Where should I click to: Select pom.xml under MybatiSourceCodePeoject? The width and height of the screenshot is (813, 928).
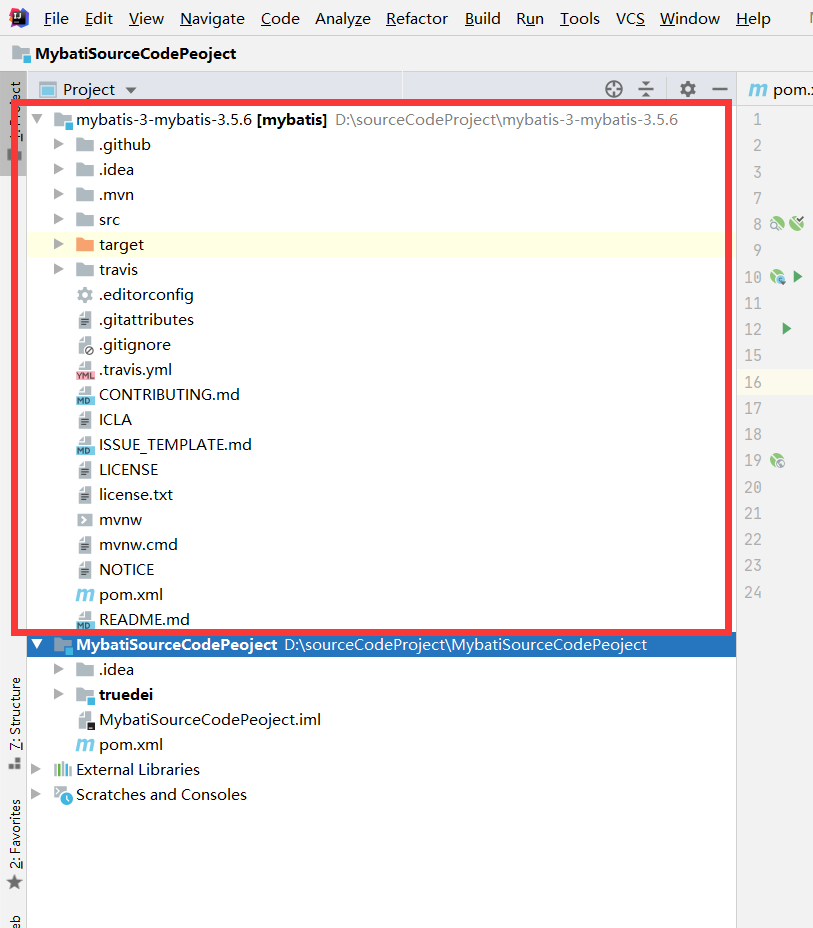[131, 745]
